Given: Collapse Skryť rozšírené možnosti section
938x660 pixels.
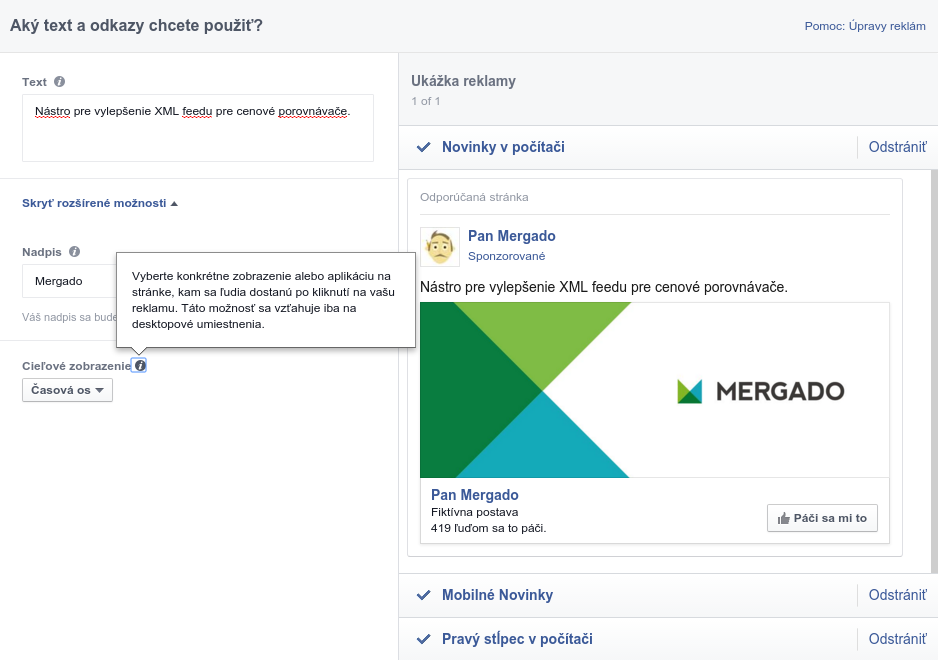Looking at the screenshot, I should click(100, 203).
